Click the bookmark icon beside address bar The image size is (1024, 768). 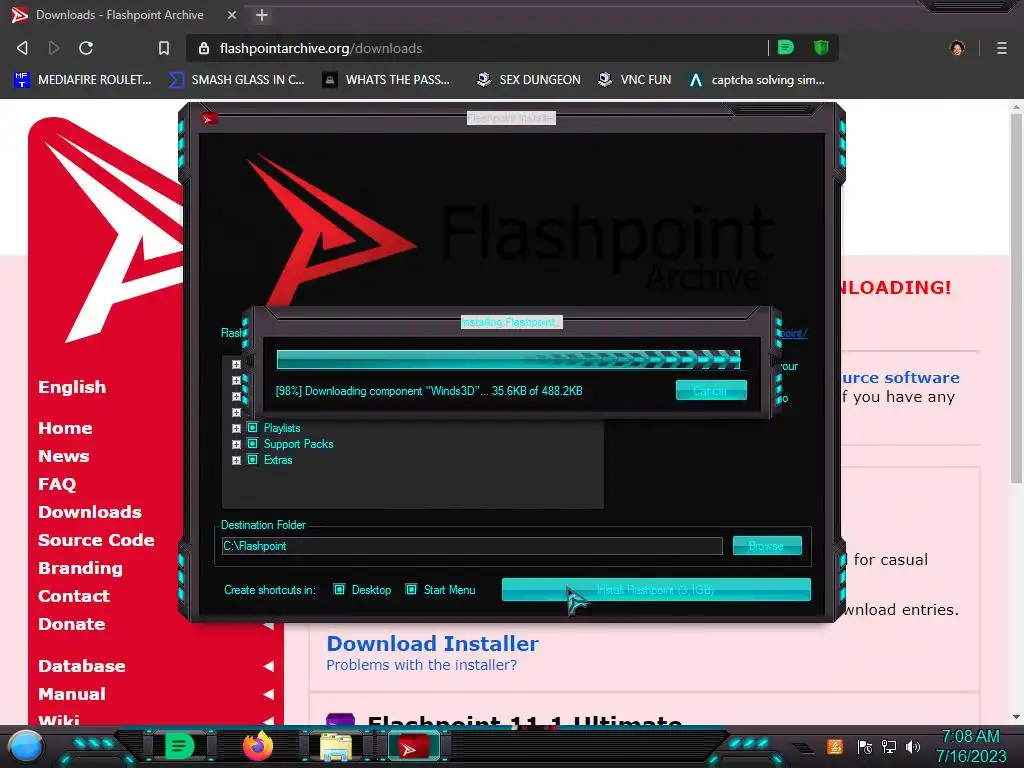[x=164, y=48]
